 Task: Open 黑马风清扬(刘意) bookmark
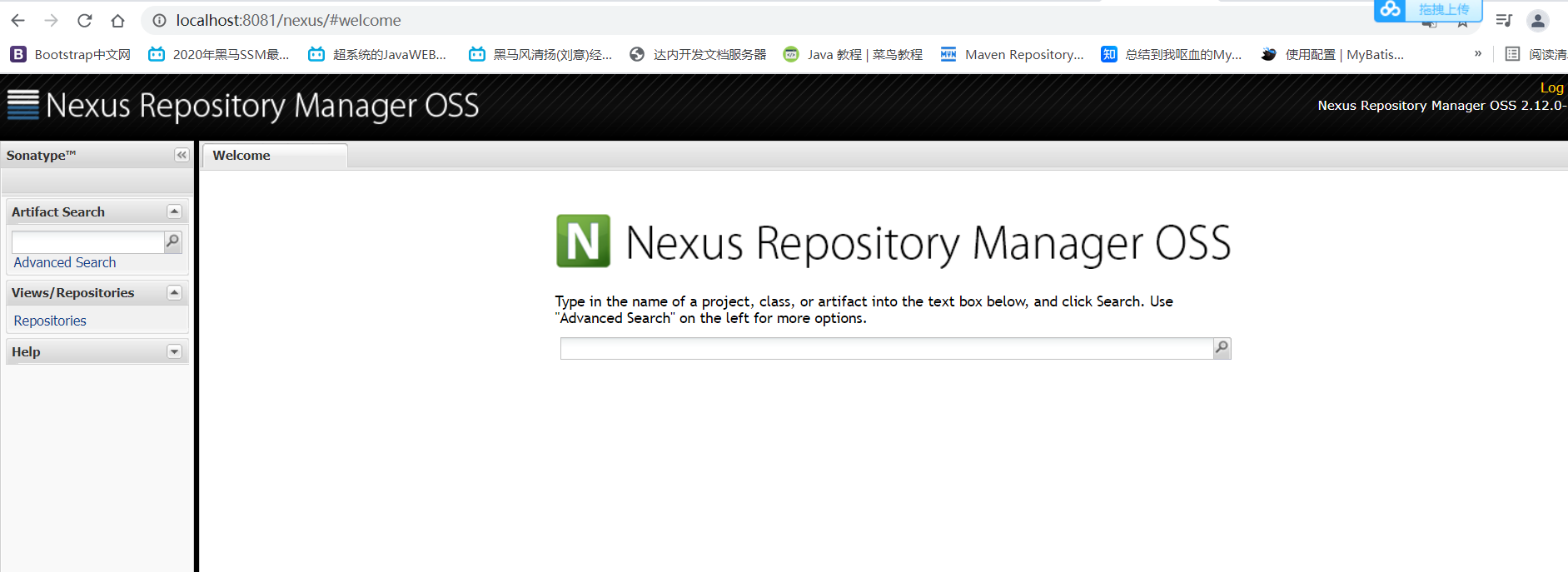540,54
